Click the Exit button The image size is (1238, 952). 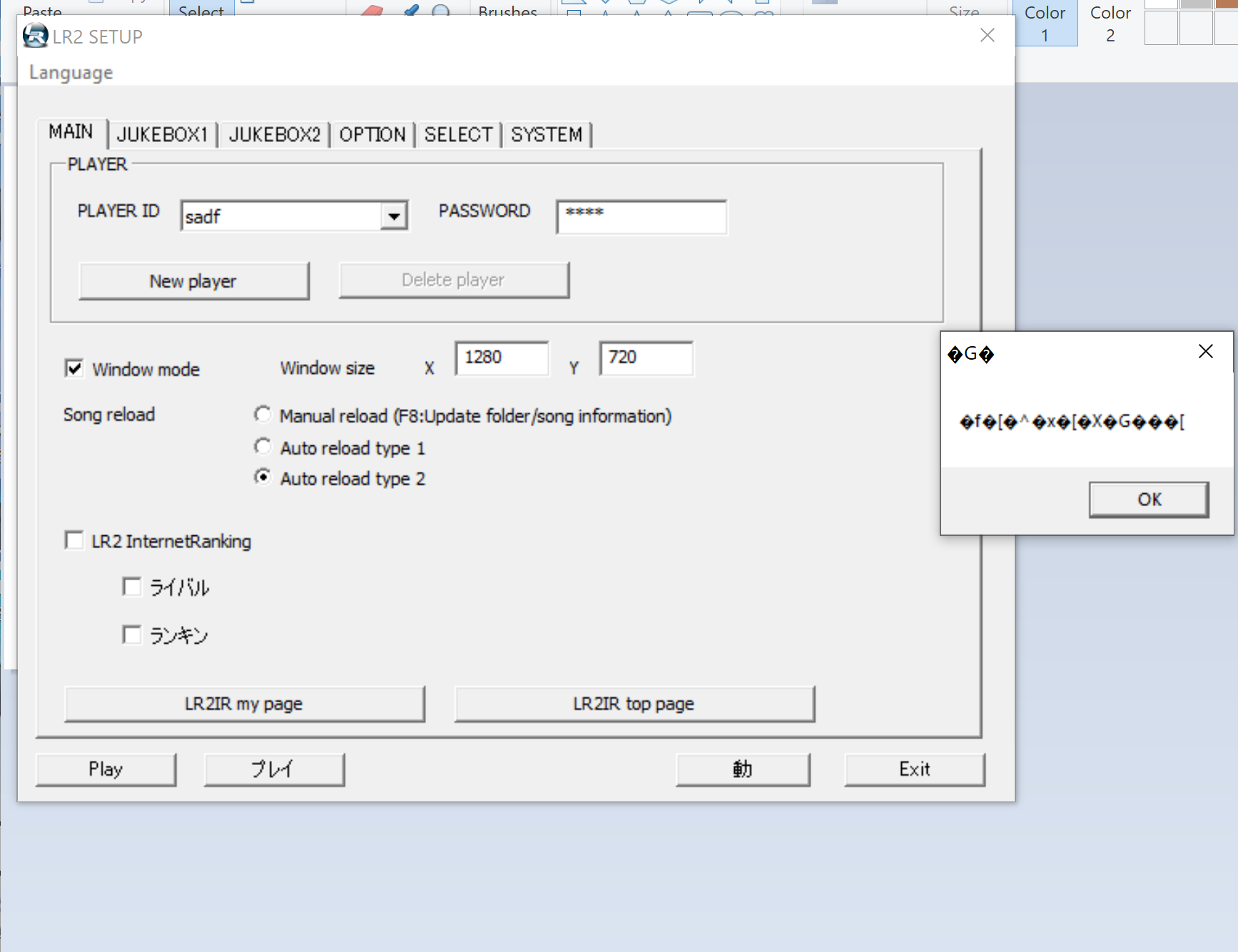(914, 769)
